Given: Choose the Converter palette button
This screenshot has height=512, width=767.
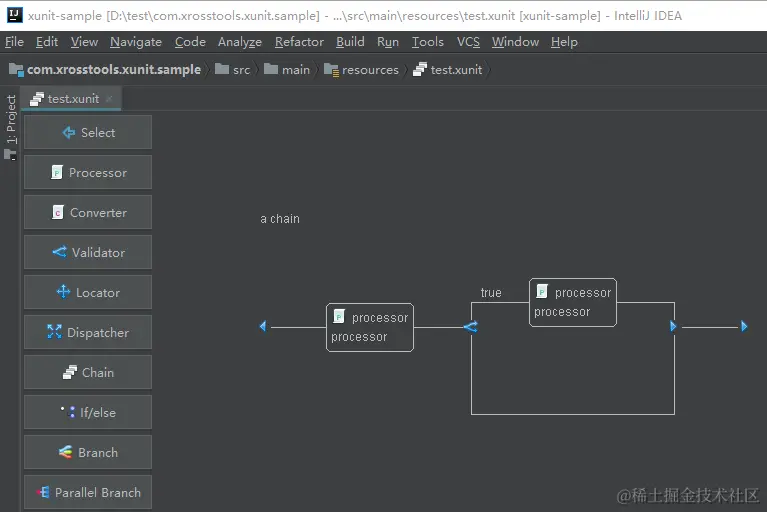Looking at the screenshot, I should 88,213.
